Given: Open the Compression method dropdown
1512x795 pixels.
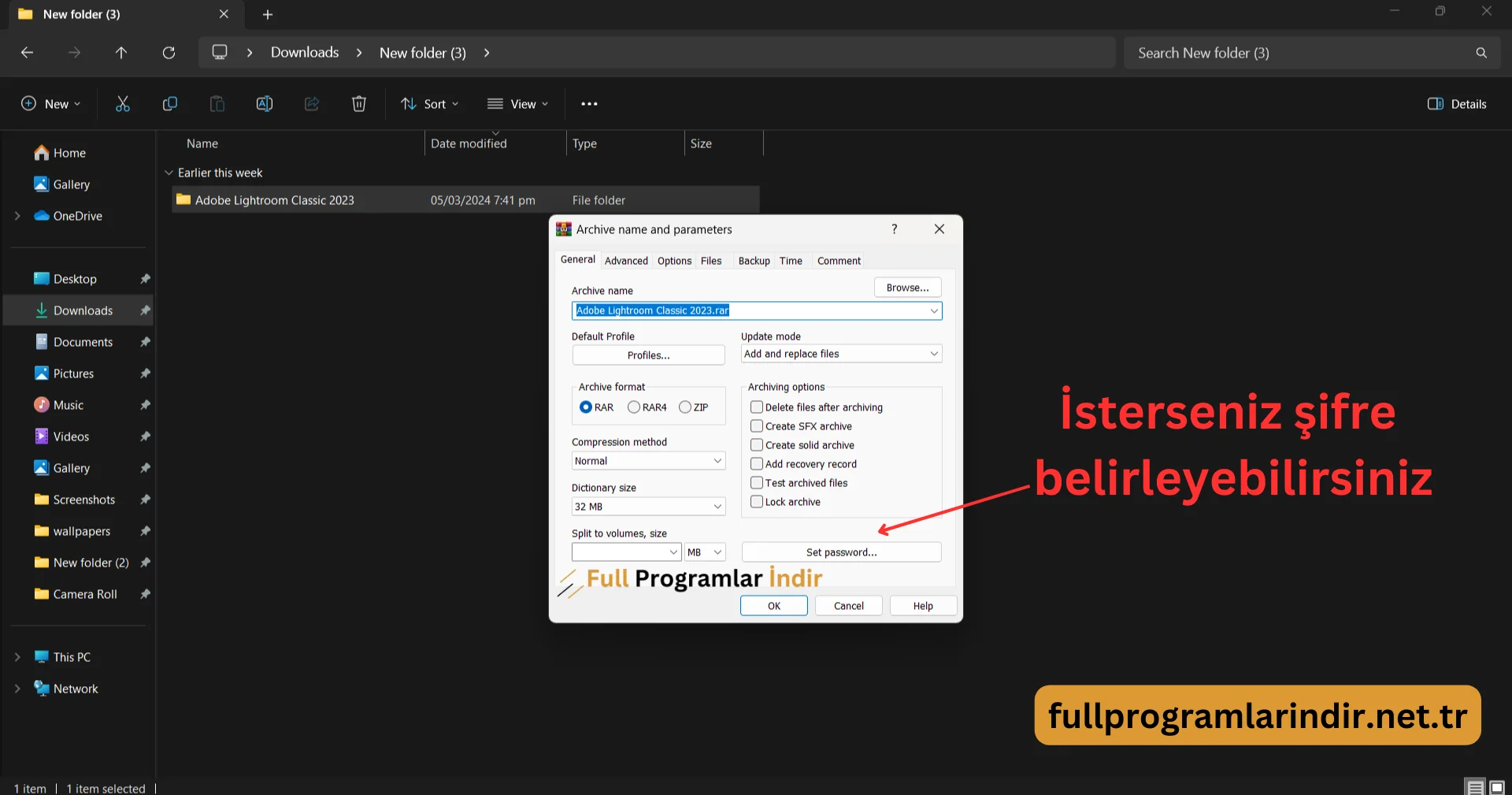Looking at the screenshot, I should pos(648,461).
